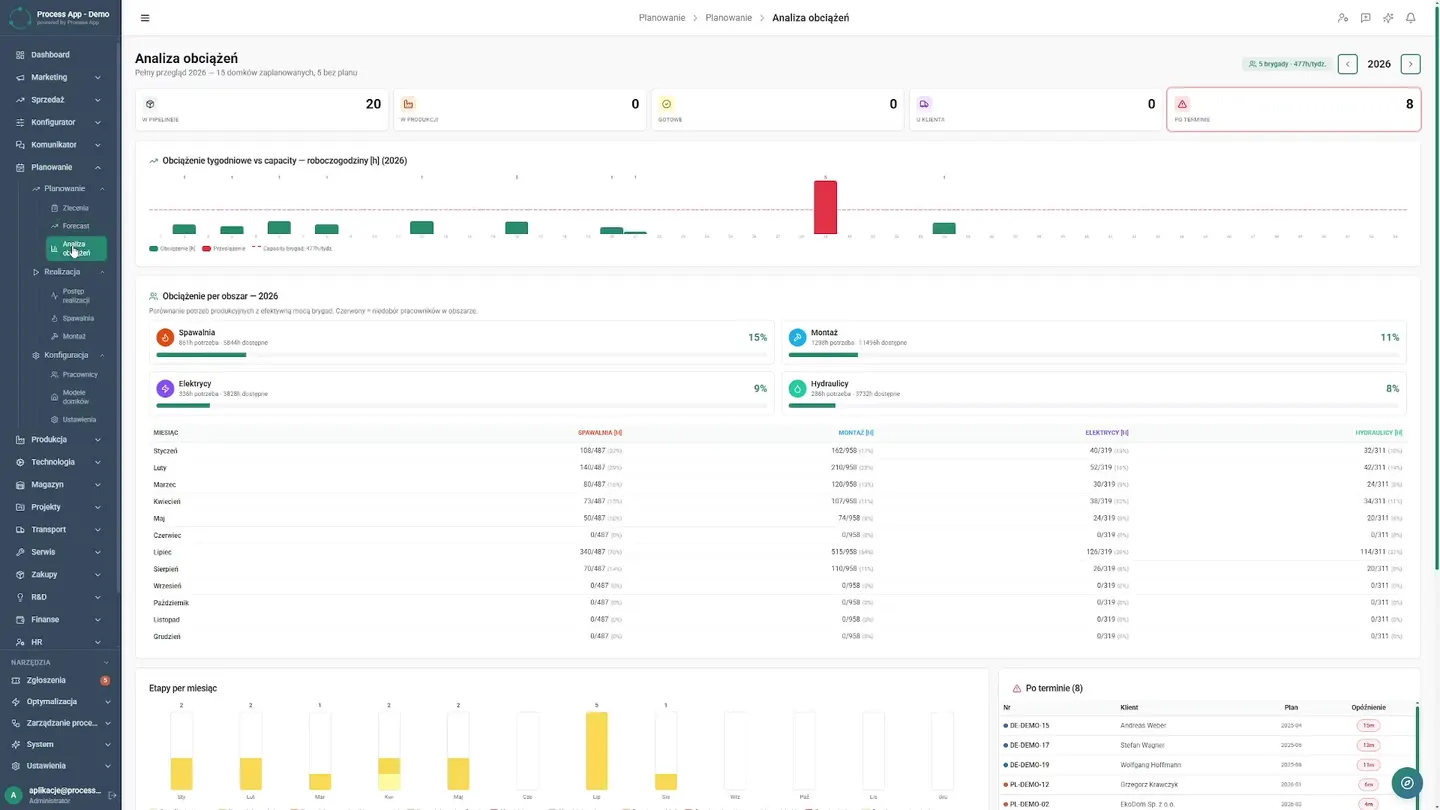Click the floating compass help button
The height and width of the screenshot is (810, 1440).
click(1407, 783)
